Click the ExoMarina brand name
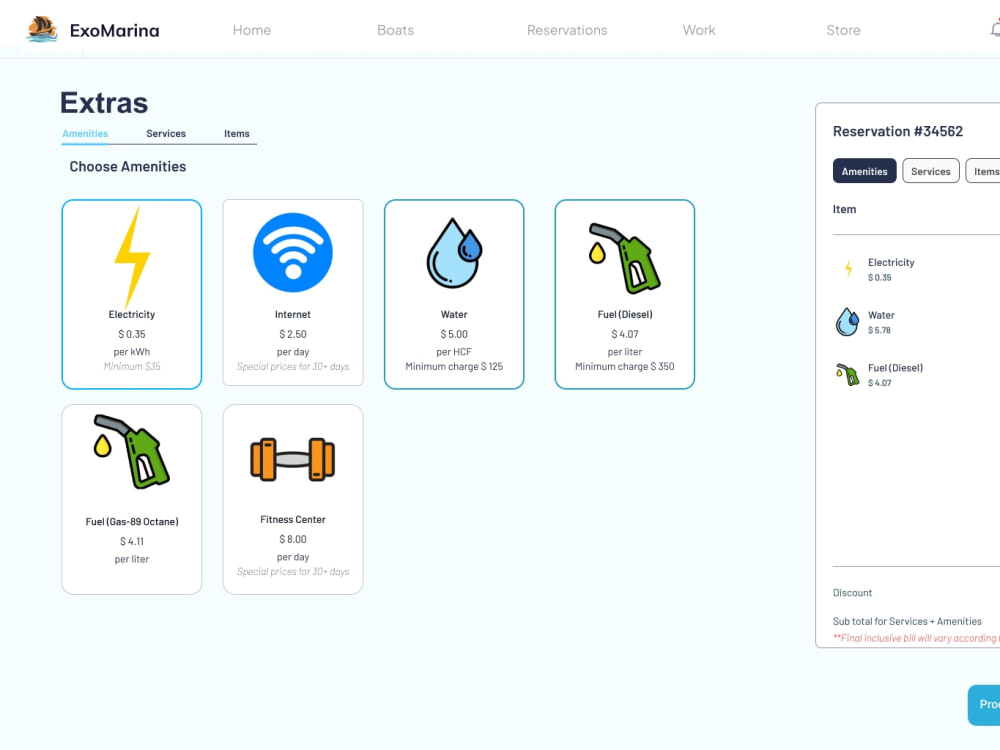The height and width of the screenshot is (750, 1000). click(x=115, y=30)
